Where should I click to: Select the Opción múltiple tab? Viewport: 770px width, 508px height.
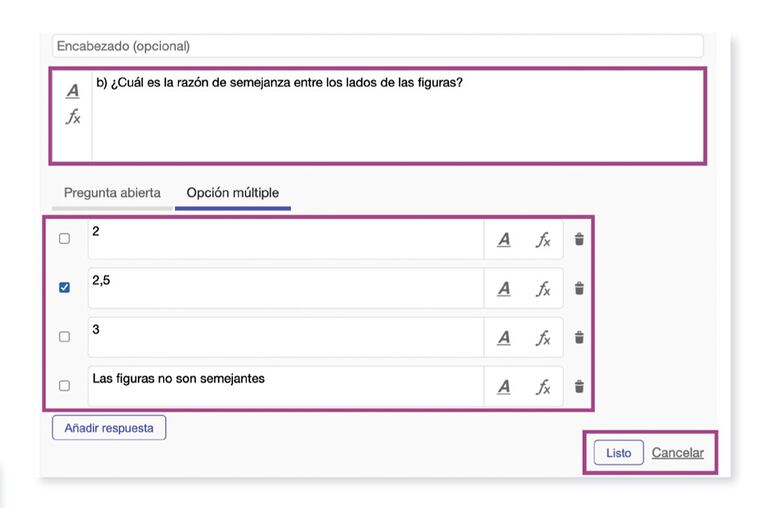click(x=233, y=193)
